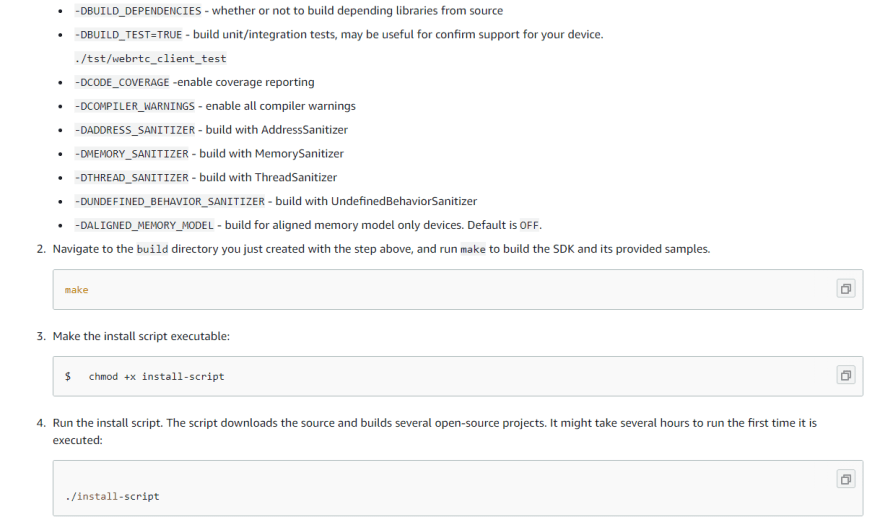Click the inline build directory code word
The width and height of the screenshot is (880, 530).
pyautogui.click(x=152, y=249)
